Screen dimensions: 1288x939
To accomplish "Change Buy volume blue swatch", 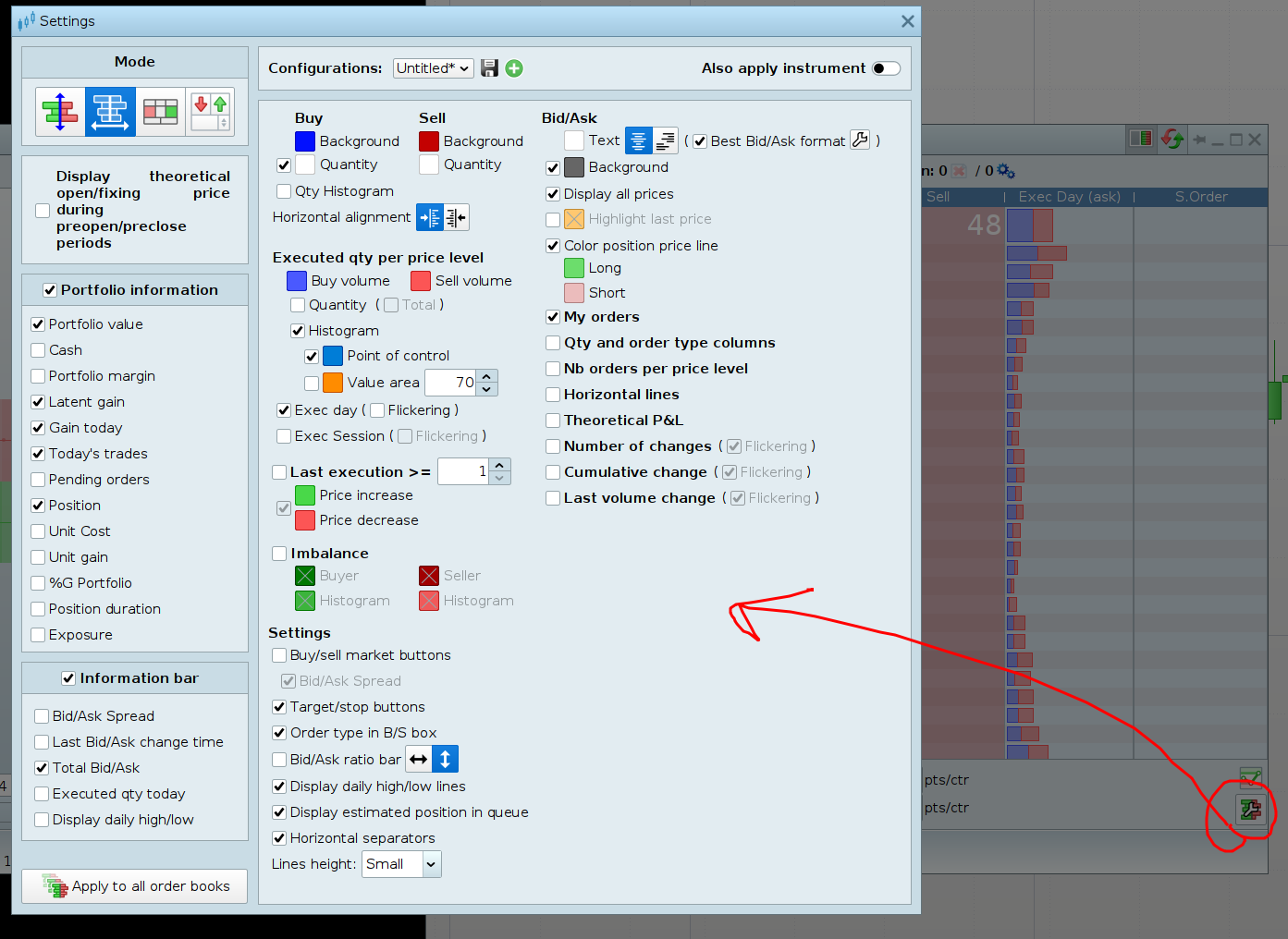I will point(297,281).
